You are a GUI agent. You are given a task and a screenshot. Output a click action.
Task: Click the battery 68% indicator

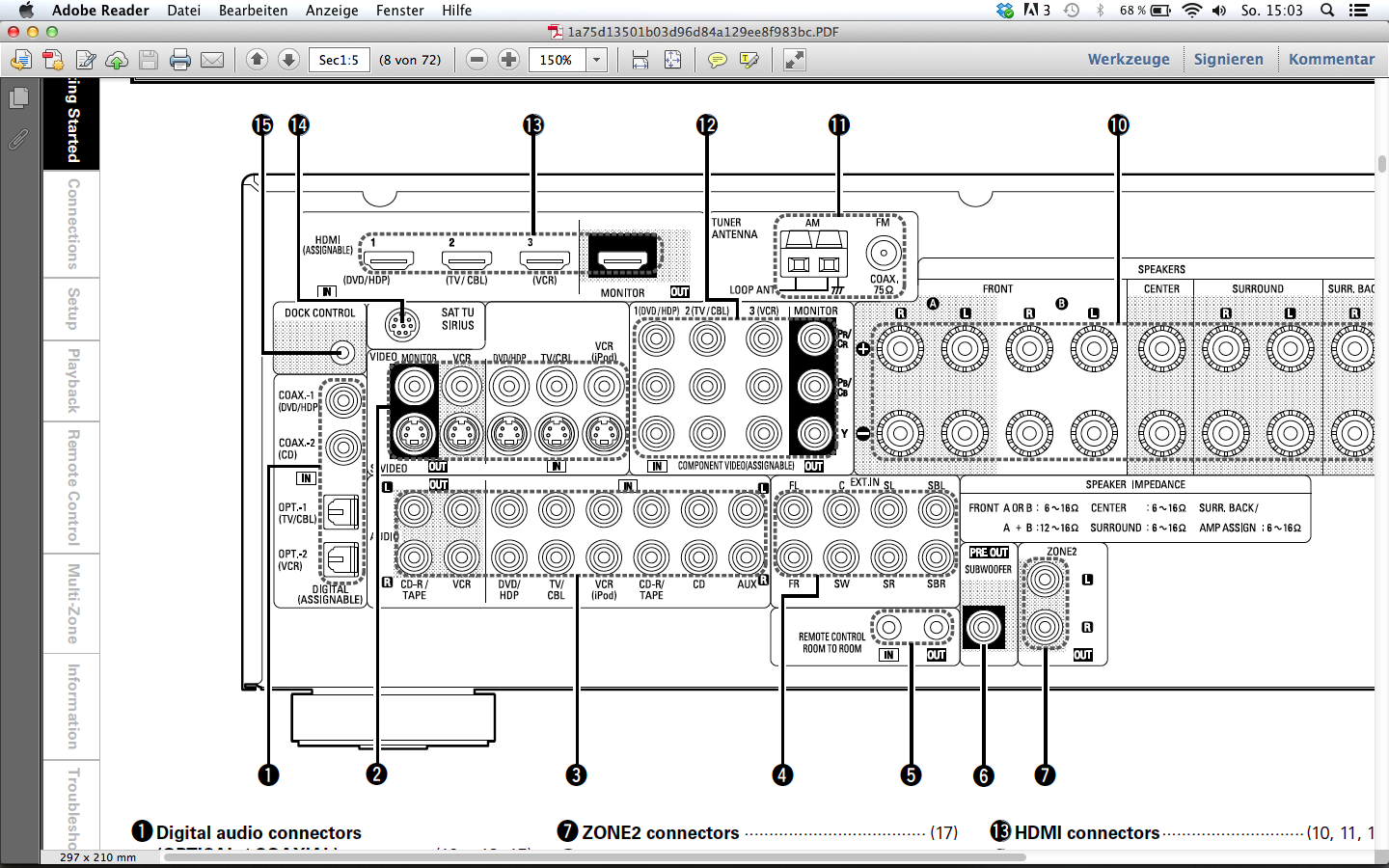pos(1145,11)
